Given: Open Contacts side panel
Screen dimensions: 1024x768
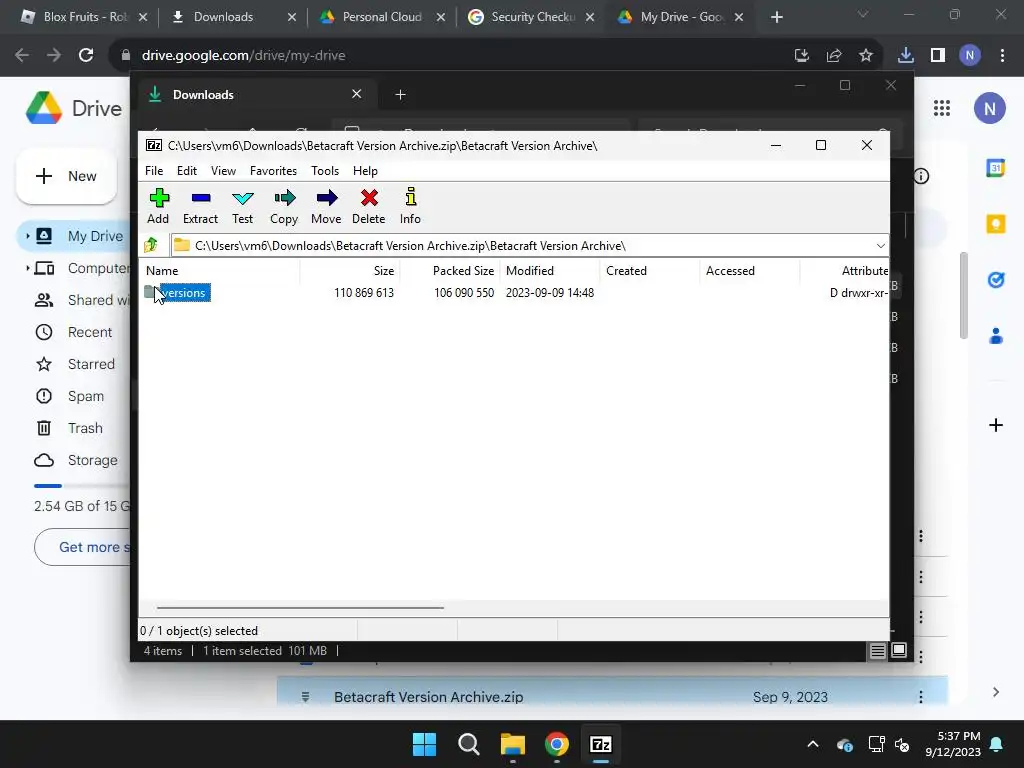Looking at the screenshot, I should coord(996,336).
